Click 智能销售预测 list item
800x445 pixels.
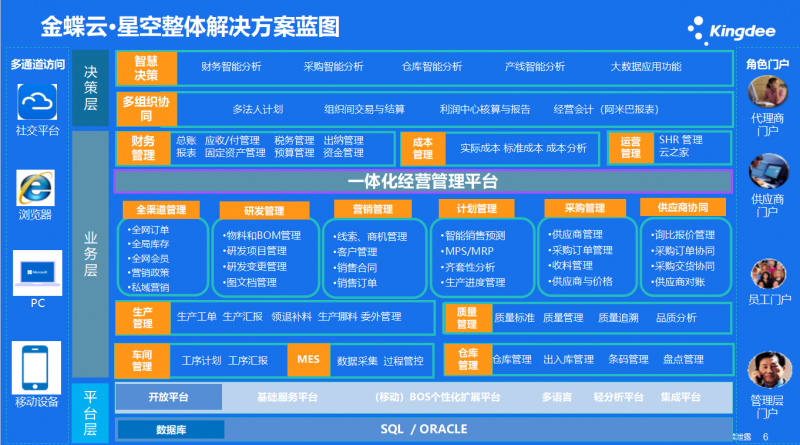coord(473,235)
